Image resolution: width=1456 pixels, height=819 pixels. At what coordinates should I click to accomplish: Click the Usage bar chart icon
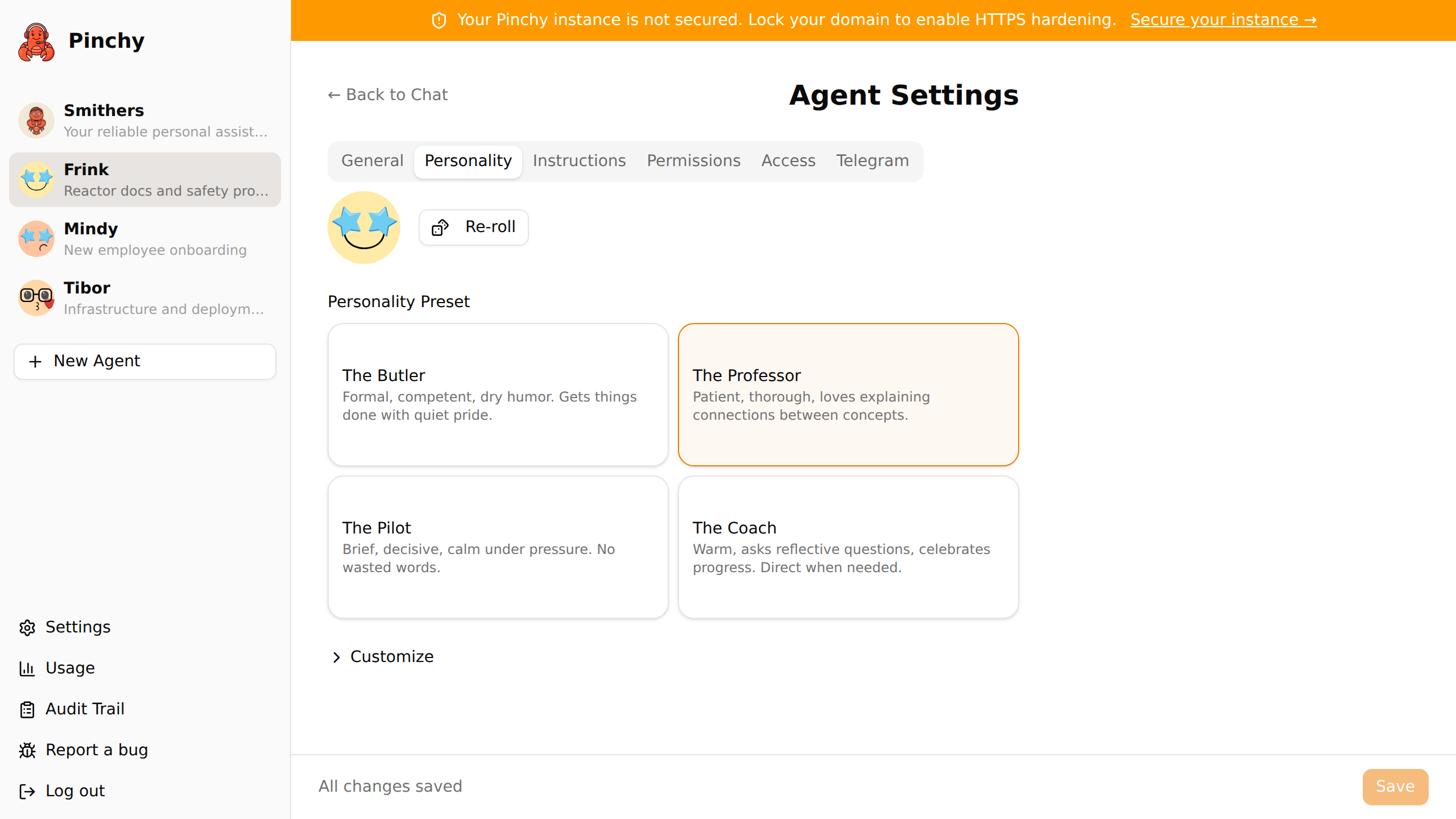pos(27,668)
